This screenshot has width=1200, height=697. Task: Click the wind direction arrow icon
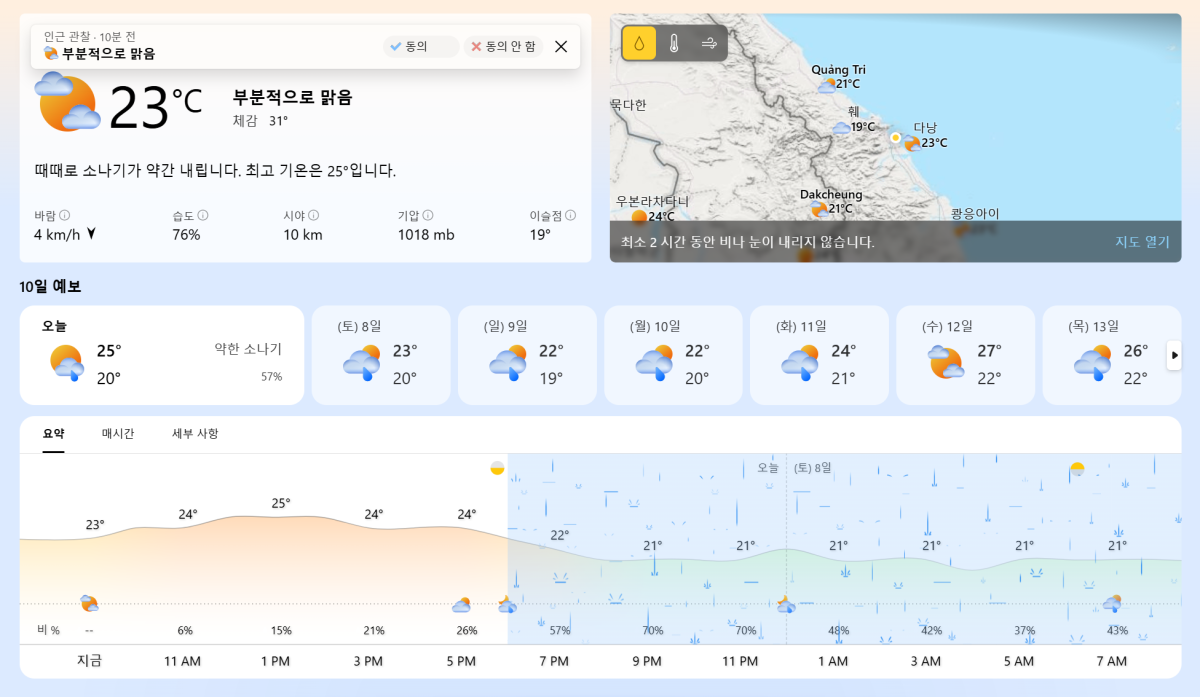tap(91, 234)
